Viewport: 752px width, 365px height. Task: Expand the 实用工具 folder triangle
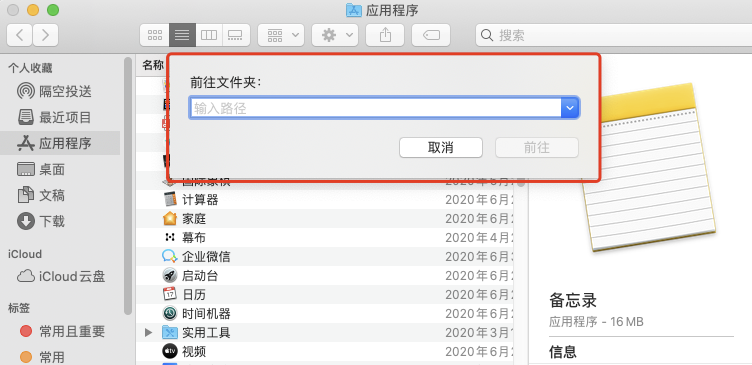149,332
